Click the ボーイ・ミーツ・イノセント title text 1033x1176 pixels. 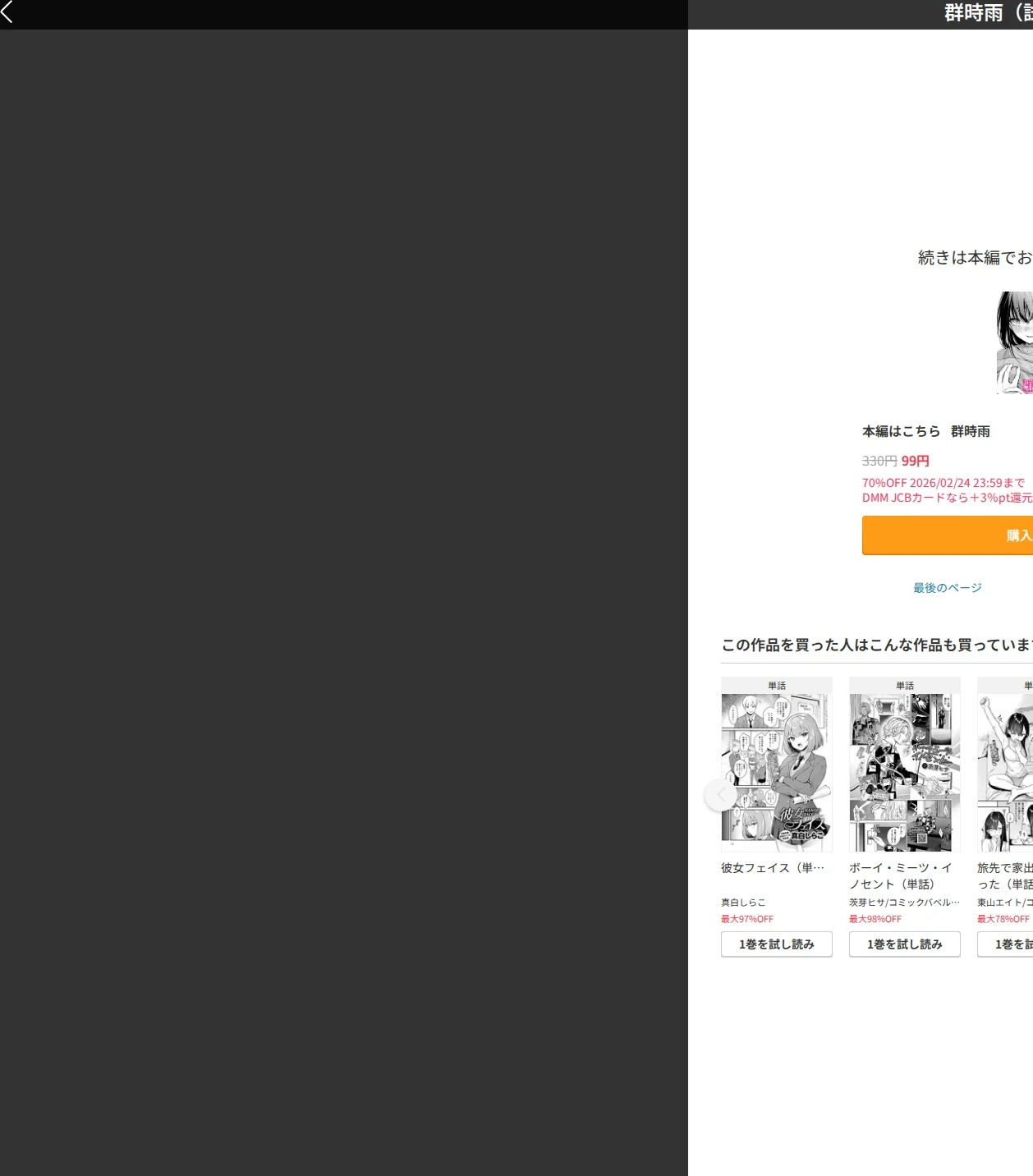coord(901,875)
